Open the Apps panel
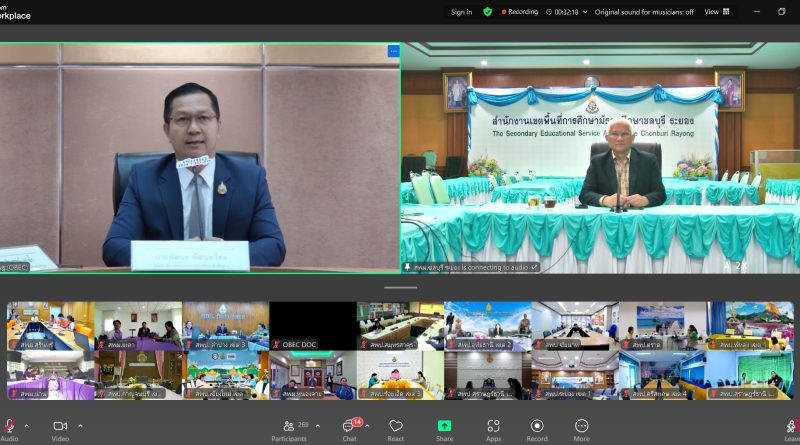 click(x=493, y=427)
